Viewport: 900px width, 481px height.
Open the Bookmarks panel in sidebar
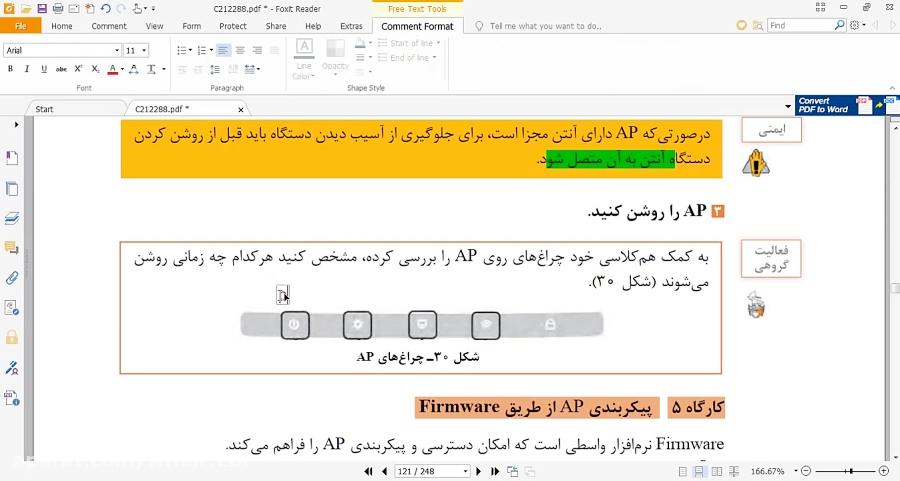(12, 158)
